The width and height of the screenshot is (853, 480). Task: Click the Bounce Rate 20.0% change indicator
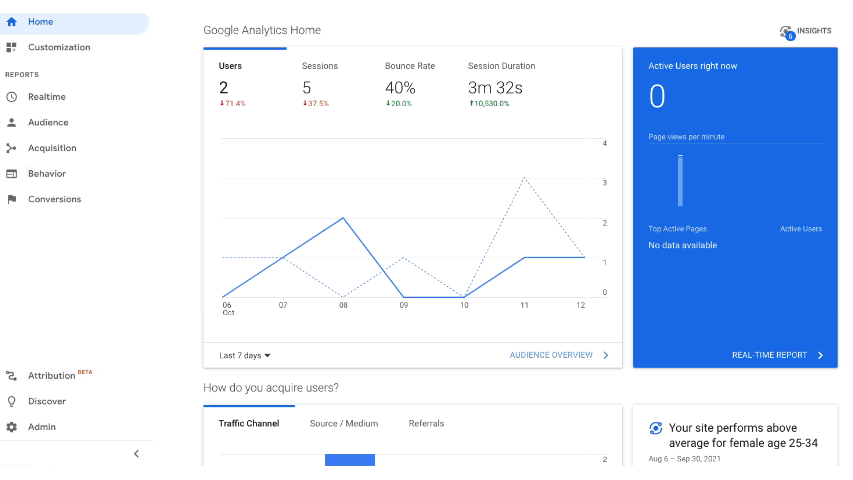[399, 103]
